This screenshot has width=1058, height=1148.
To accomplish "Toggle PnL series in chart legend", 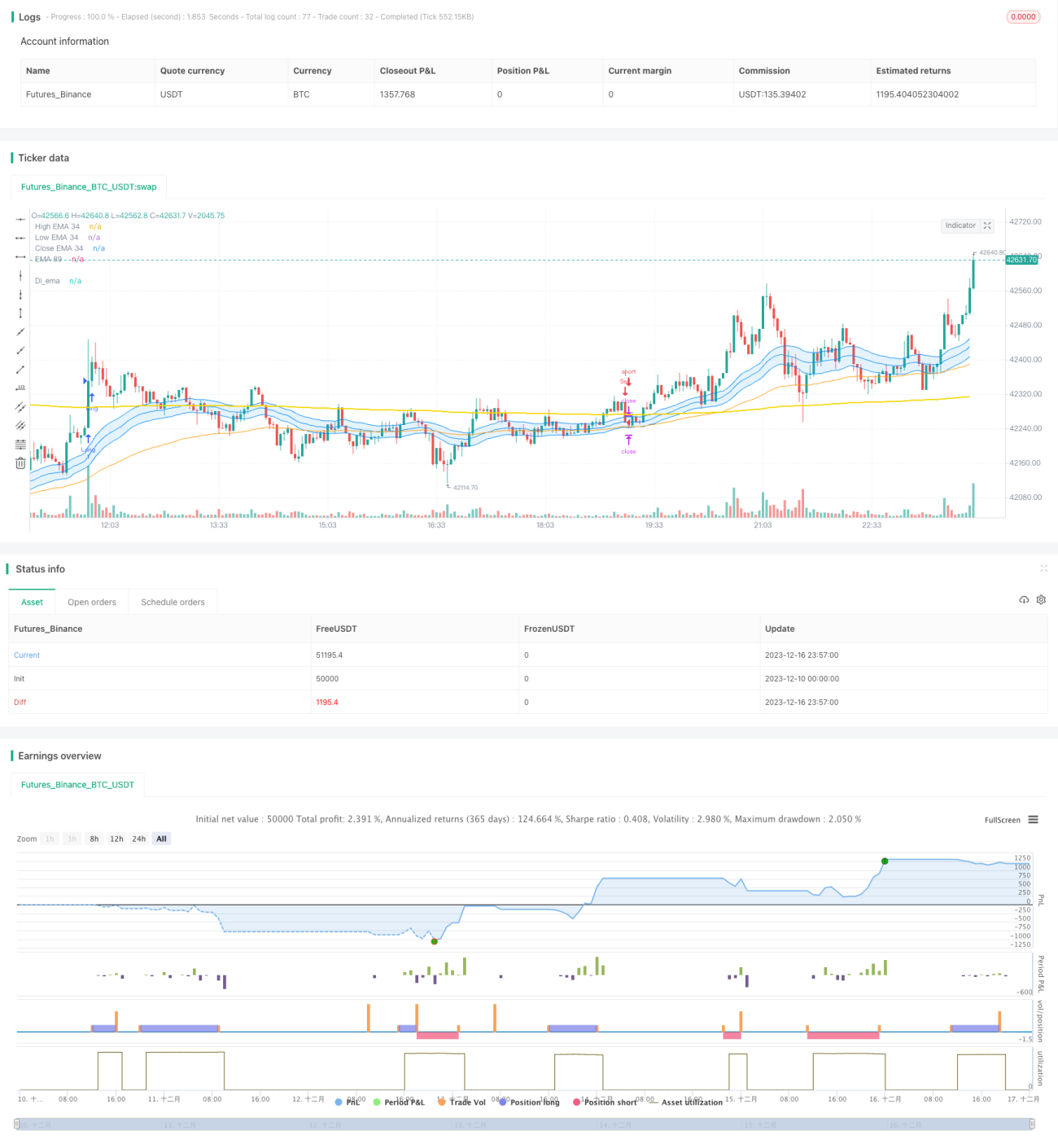I will click(348, 1102).
